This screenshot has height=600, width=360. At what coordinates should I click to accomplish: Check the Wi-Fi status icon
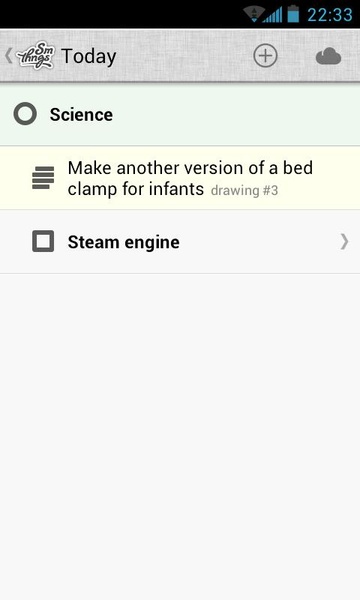tap(253, 14)
